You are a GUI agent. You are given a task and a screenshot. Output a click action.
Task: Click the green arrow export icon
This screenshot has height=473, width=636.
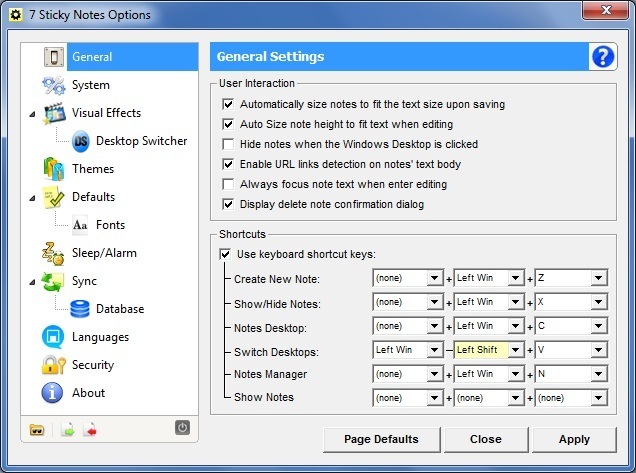click(x=68, y=430)
